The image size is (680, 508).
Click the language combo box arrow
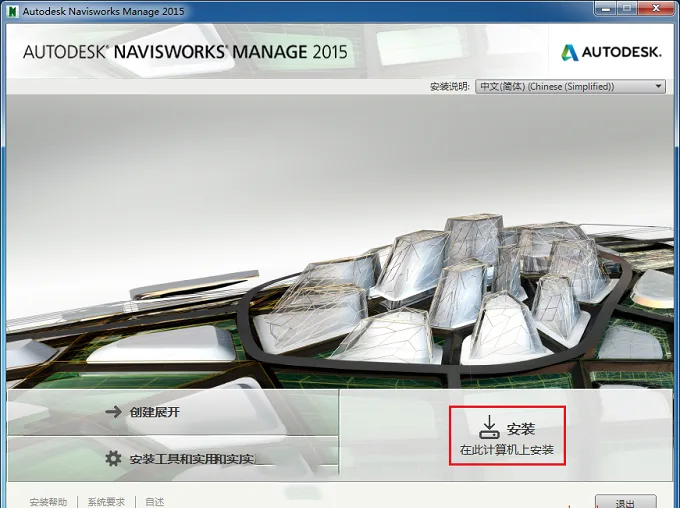pos(658,86)
